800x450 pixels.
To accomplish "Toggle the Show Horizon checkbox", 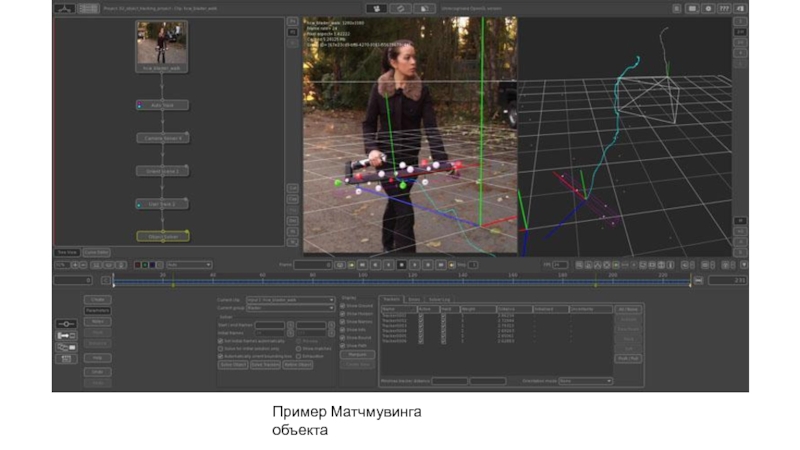I will (x=342, y=314).
